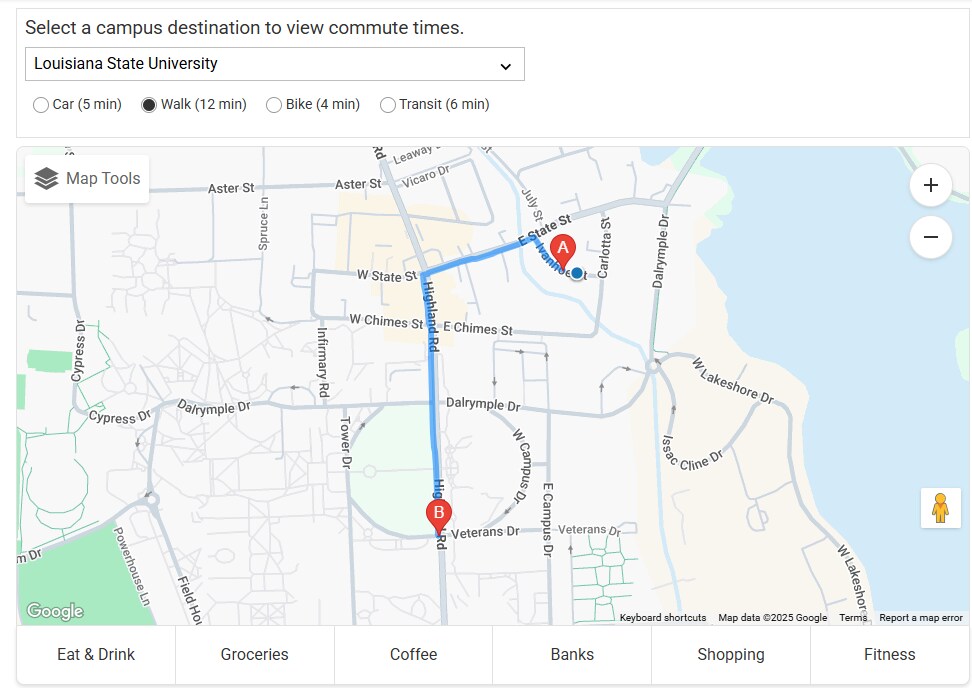Click the red marker B on map
The height and width of the screenshot is (688, 972).
click(x=439, y=516)
